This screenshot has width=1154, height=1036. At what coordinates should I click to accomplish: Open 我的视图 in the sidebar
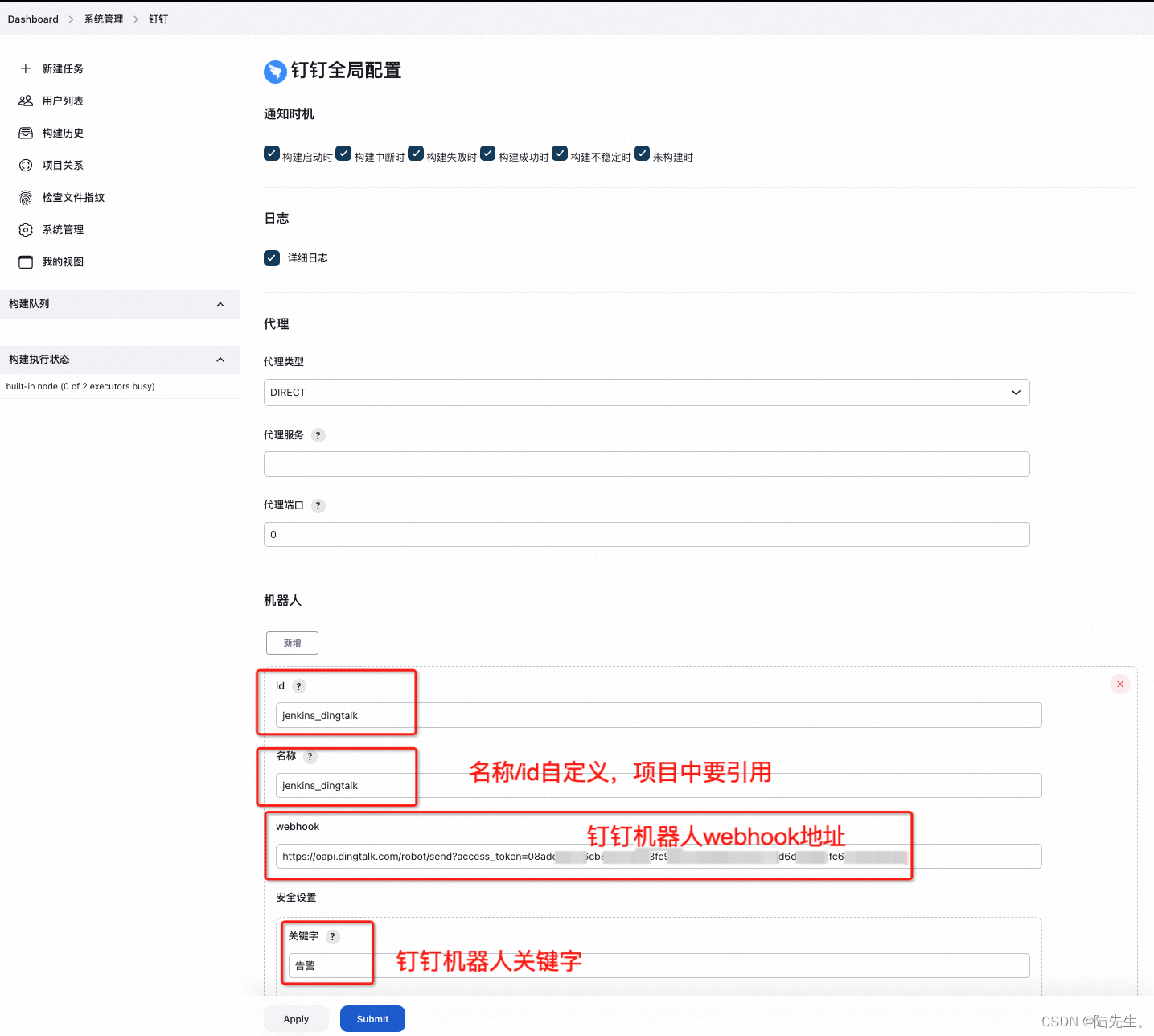63,261
